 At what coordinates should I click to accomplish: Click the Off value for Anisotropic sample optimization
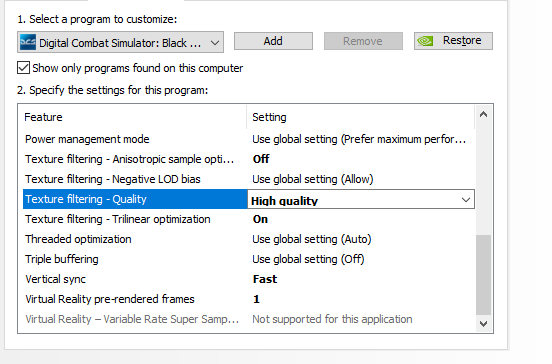(x=261, y=159)
